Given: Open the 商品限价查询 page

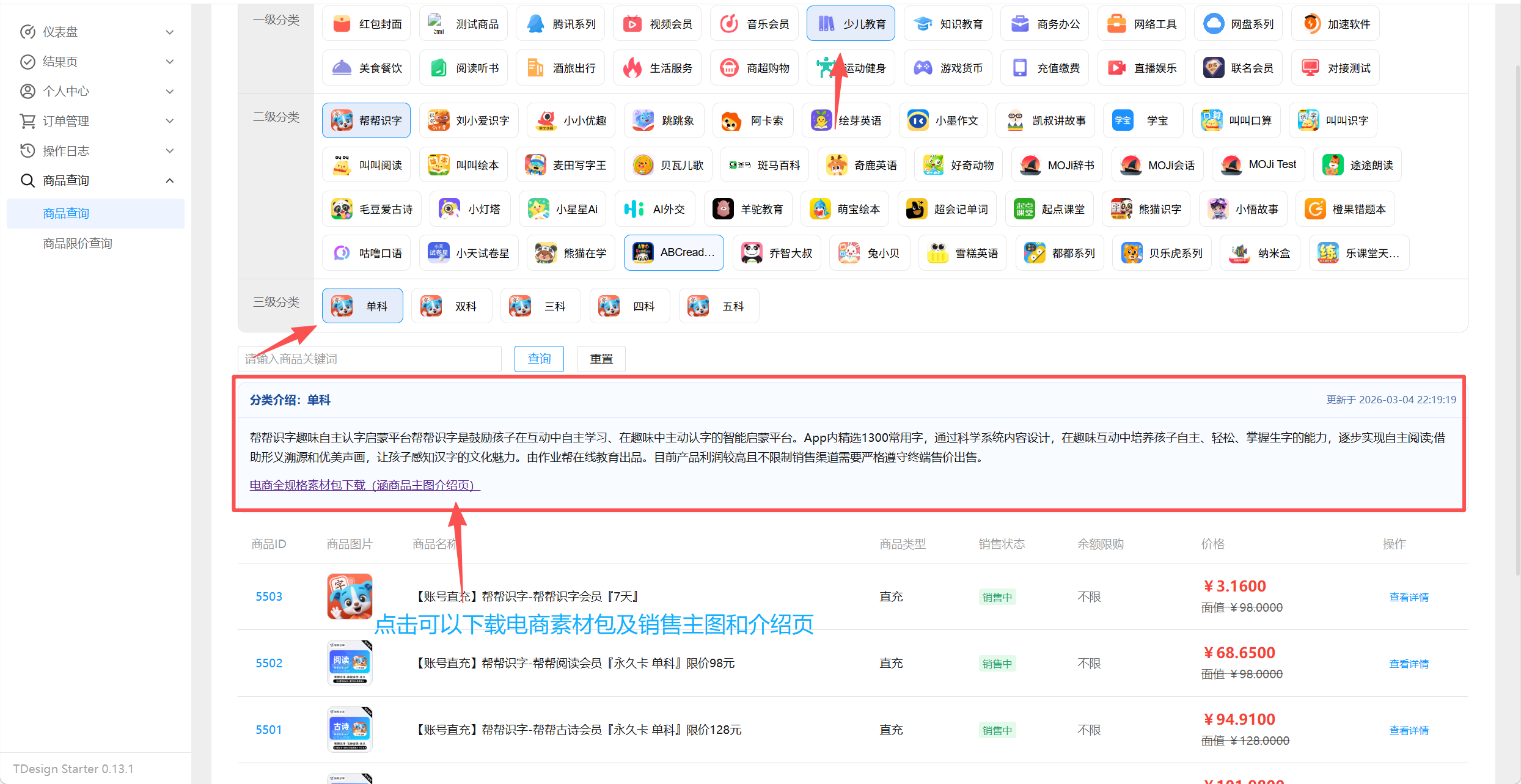Looking at the screenshot, I should tap(77, 243).
